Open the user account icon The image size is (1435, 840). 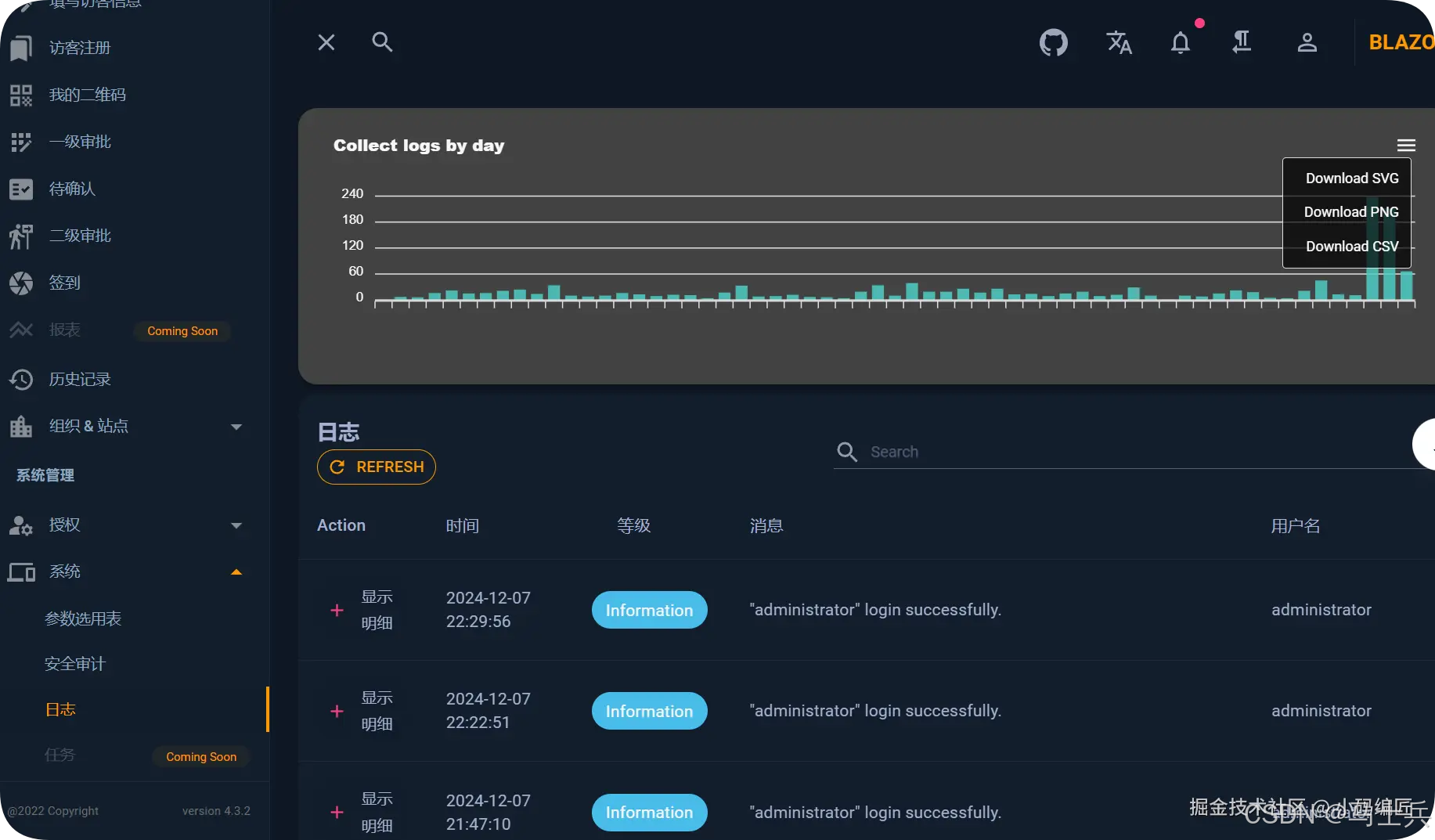(x=1307, y=43)
